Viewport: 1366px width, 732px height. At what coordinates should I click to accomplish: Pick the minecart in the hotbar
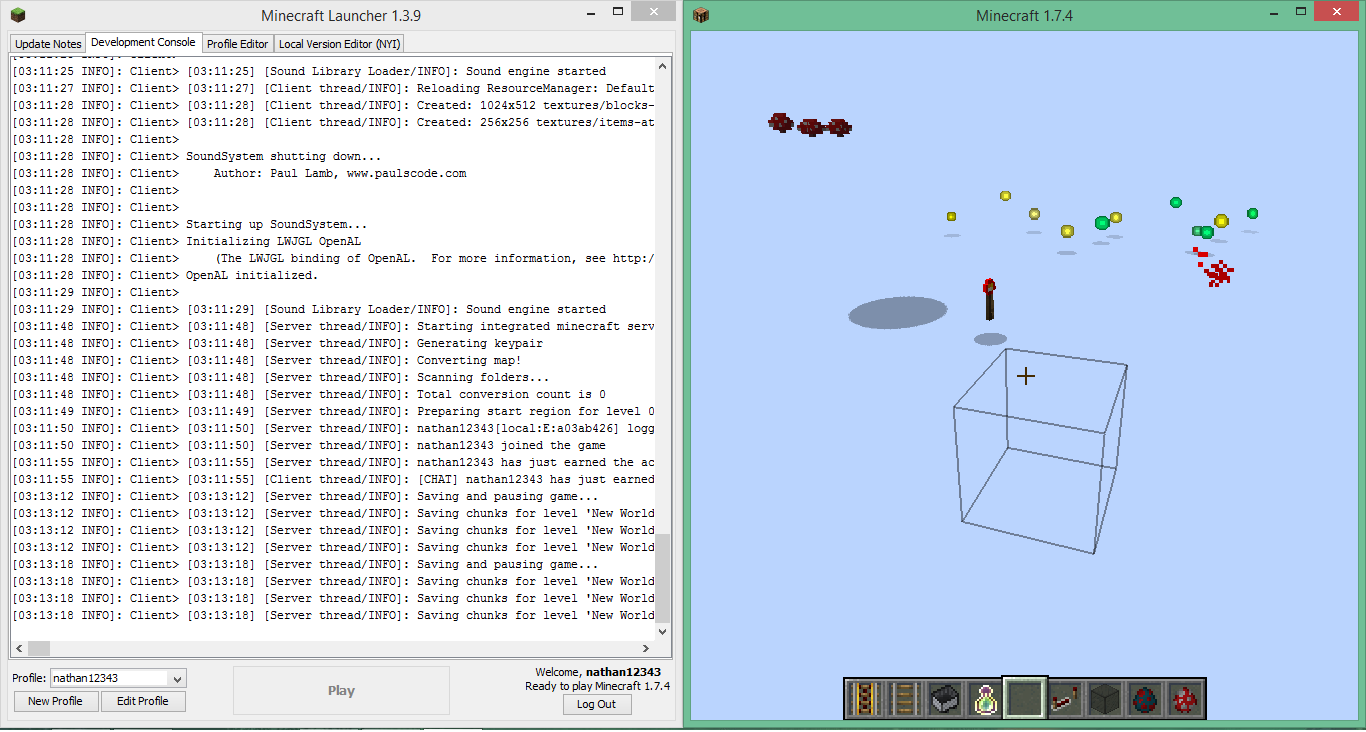pyautogui.click(x=946, y=698)
